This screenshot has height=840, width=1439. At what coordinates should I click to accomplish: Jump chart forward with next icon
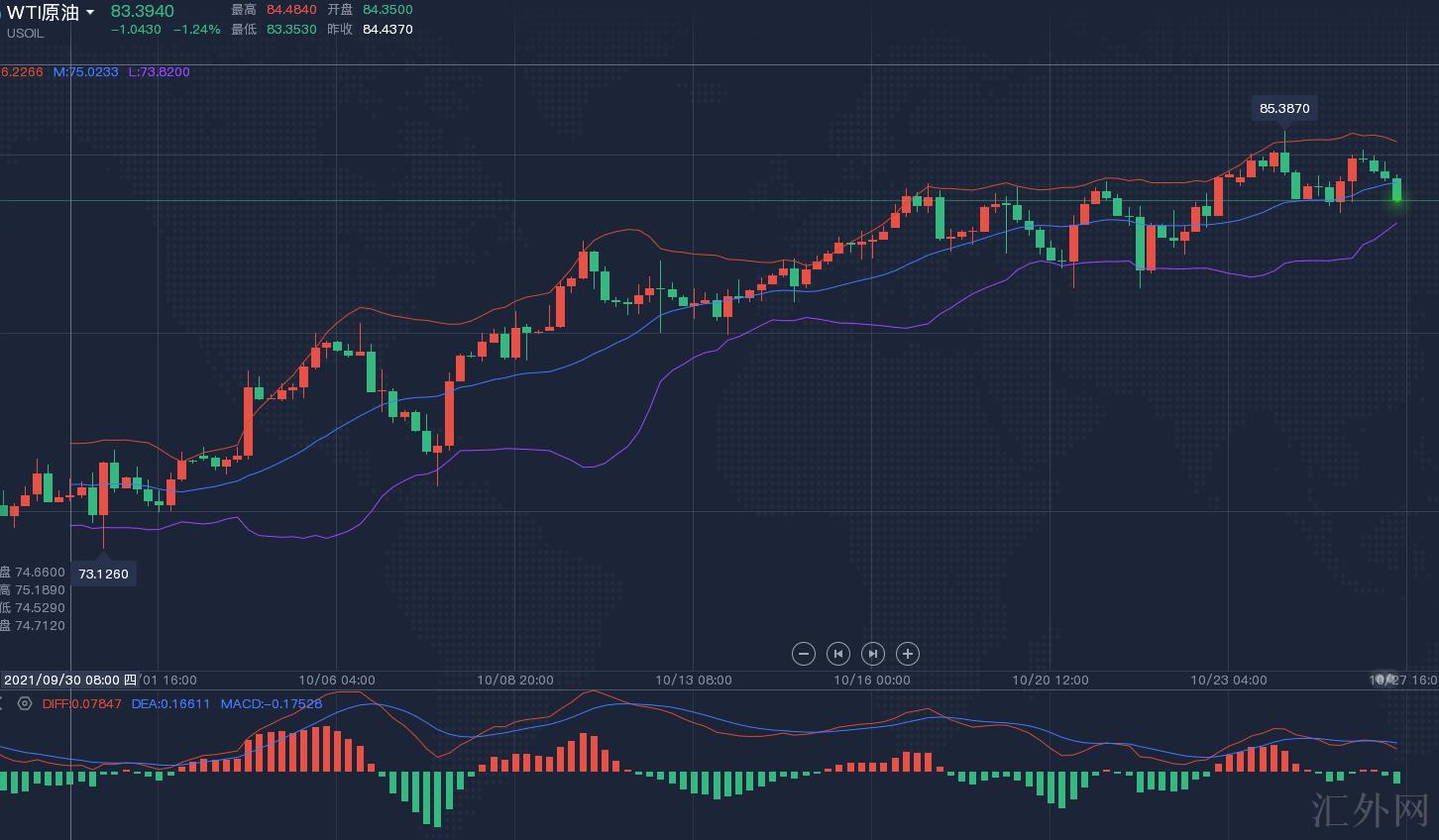pos(873,654)
